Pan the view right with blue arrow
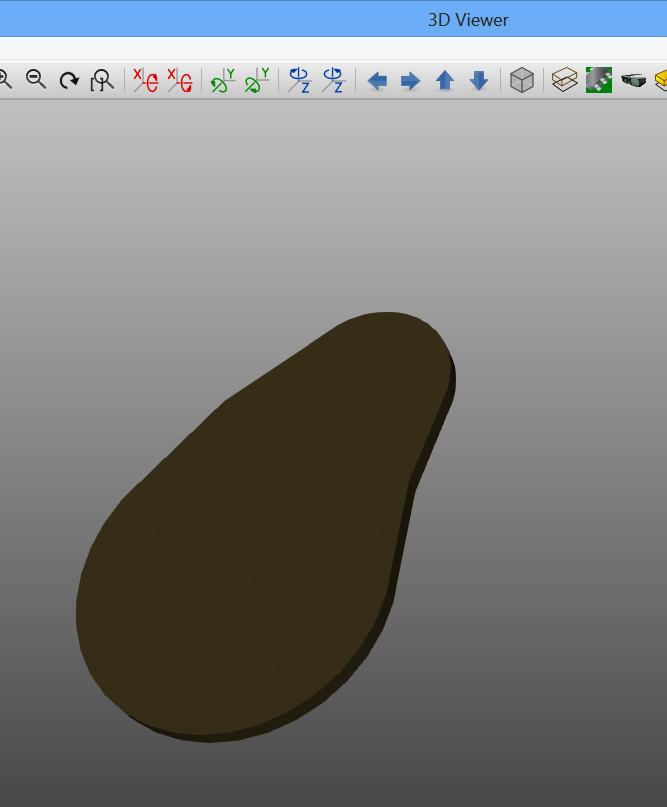 [x=410, y=81]
